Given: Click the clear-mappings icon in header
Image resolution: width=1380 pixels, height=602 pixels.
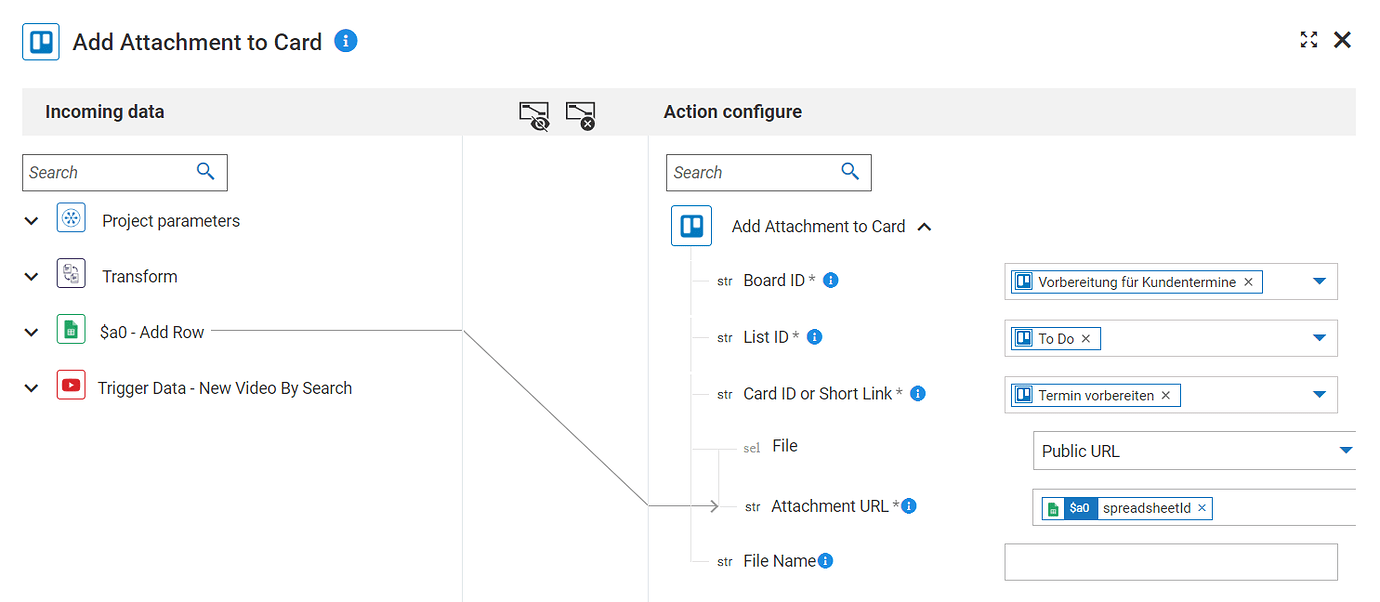Looking at the screenshot, I should point(581,116).
